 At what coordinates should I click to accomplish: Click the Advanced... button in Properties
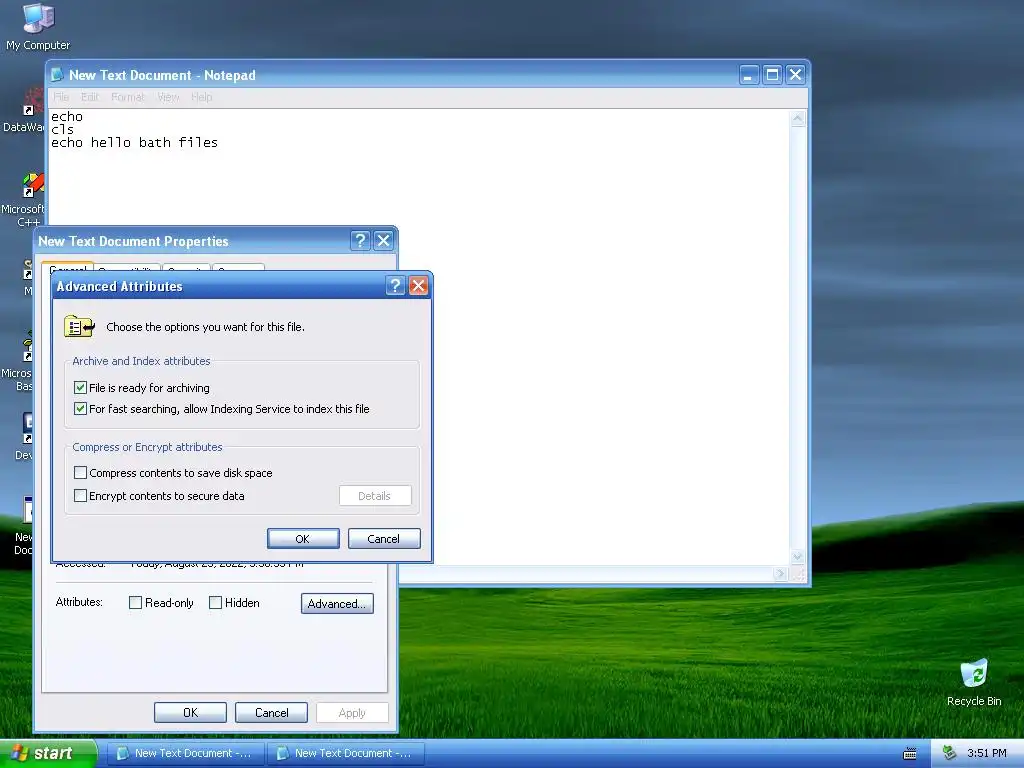click(337, 603)
